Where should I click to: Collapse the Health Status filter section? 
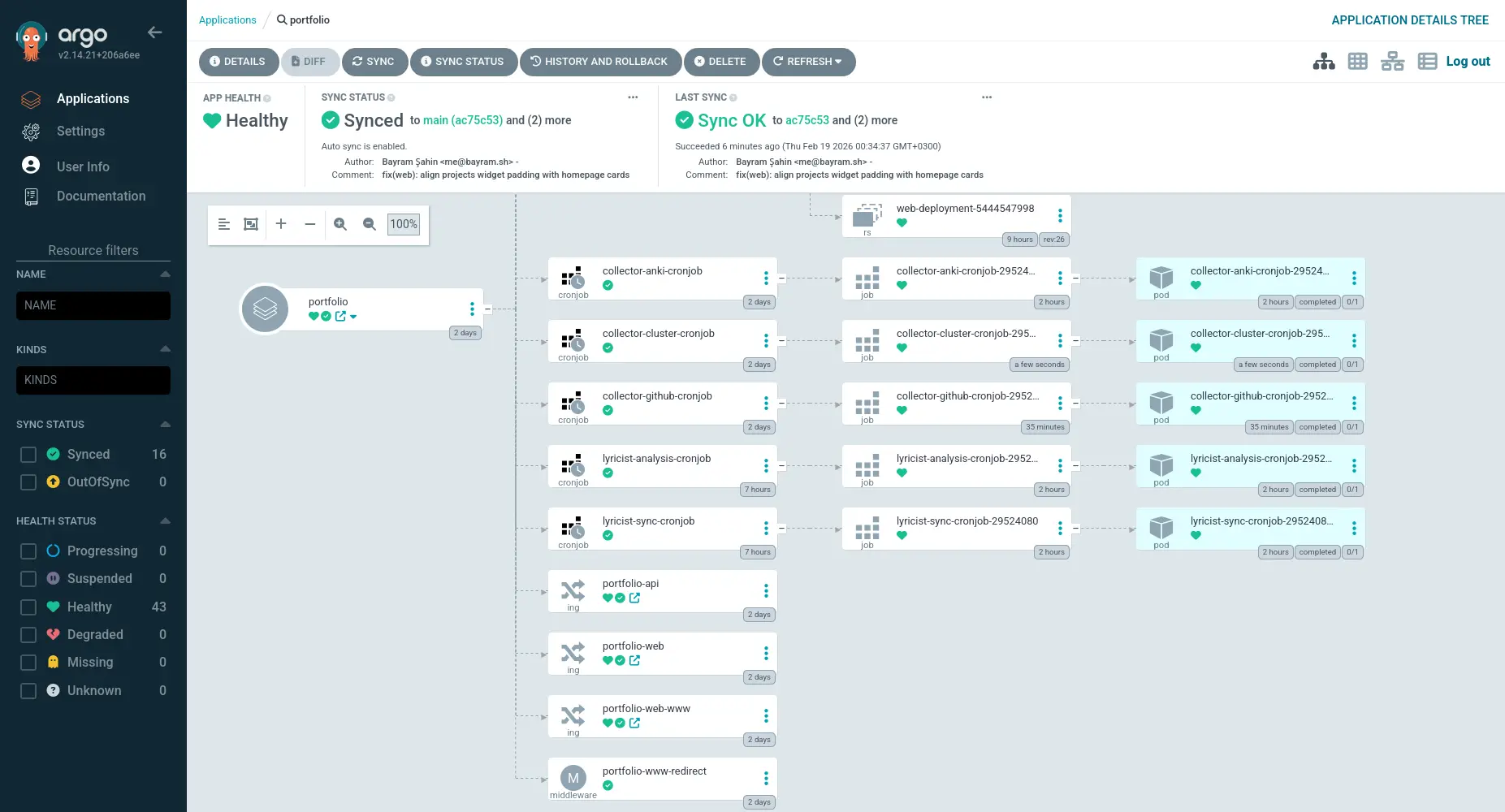pos(165,520)
